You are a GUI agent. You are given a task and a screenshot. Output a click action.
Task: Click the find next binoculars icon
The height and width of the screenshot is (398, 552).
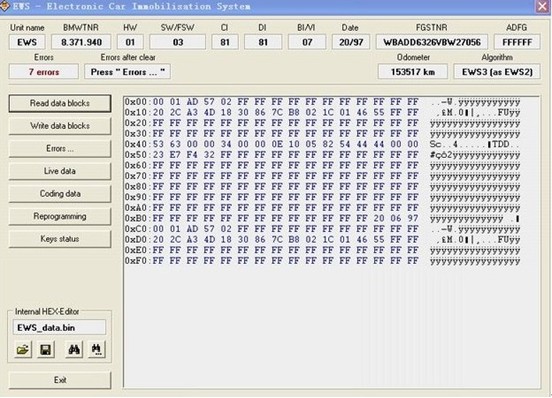coord(96,349)
